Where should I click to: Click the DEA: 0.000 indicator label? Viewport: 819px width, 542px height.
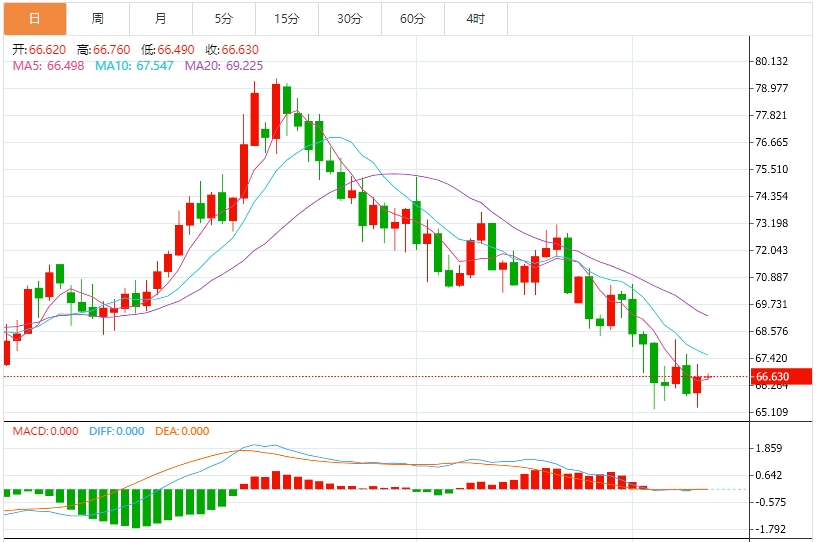182,431
